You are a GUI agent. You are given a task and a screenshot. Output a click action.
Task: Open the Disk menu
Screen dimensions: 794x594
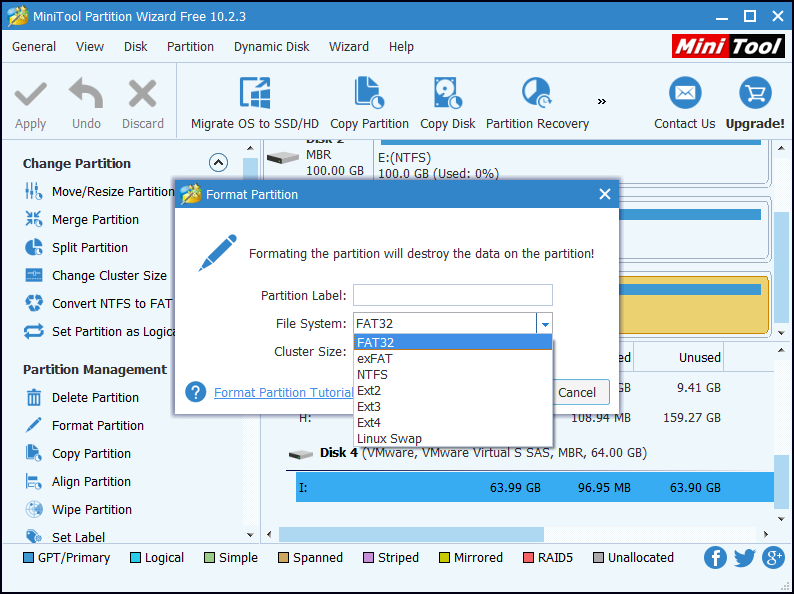tap(135, 47)
